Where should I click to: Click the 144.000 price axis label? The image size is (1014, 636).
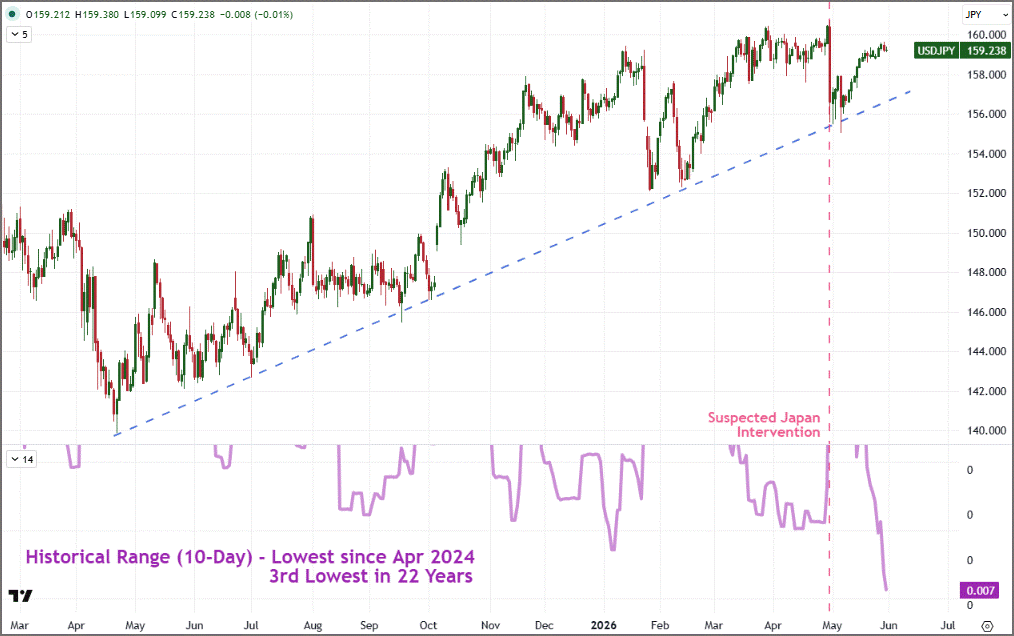(986, 351)
